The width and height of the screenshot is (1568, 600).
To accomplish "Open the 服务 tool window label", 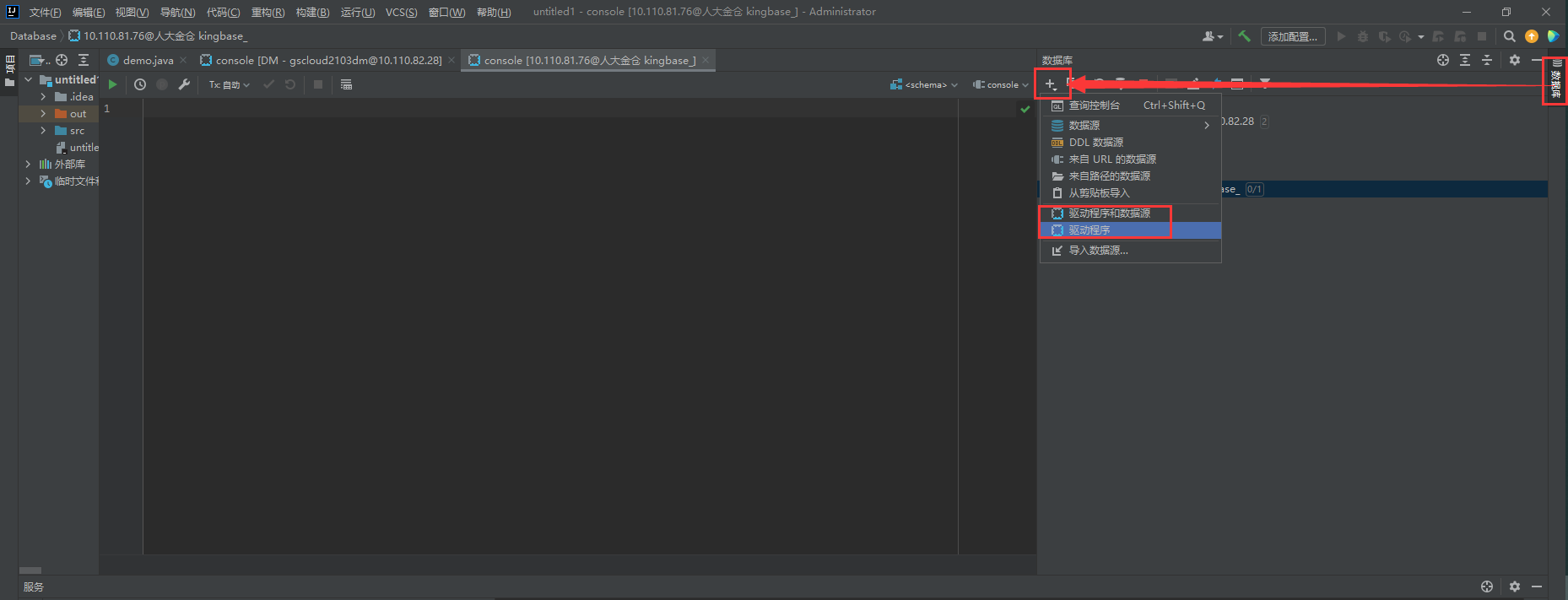I will tap(34, 586).
